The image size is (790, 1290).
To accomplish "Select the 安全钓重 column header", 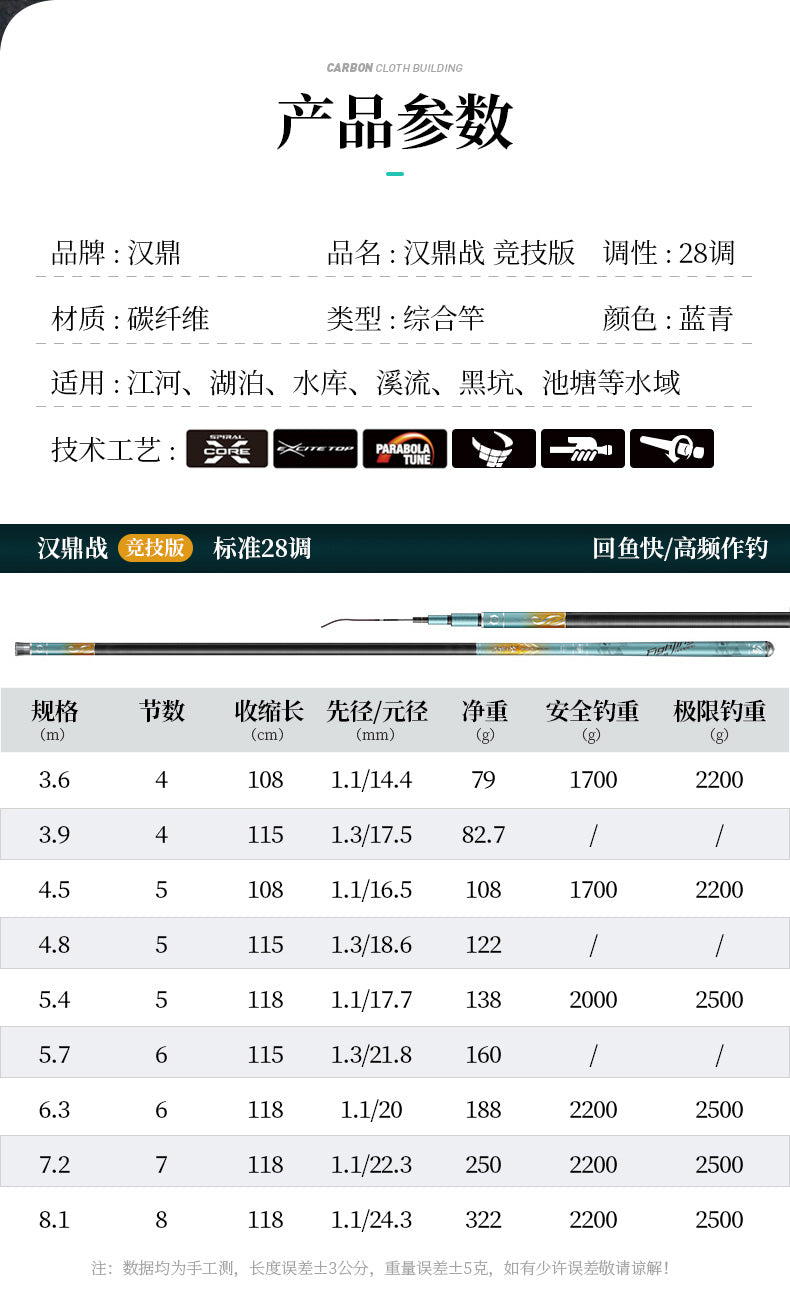I will click(x=592, y=712).
